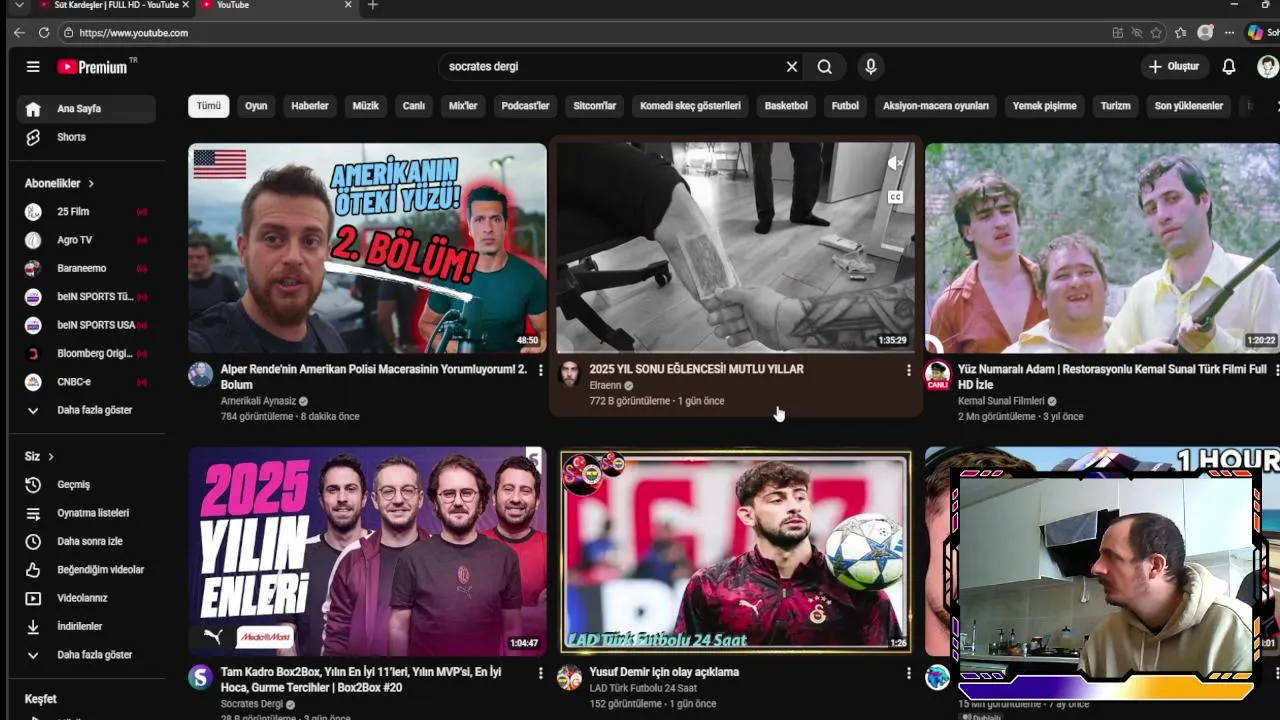Screen dimensions: 1280x720
Task: Expand the Abonelikler section chevron
Action: coord(91,184)
